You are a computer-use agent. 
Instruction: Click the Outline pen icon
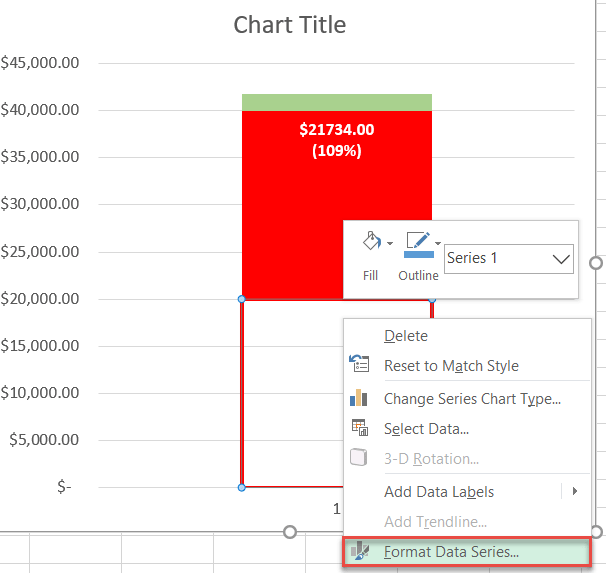point(417,243)
